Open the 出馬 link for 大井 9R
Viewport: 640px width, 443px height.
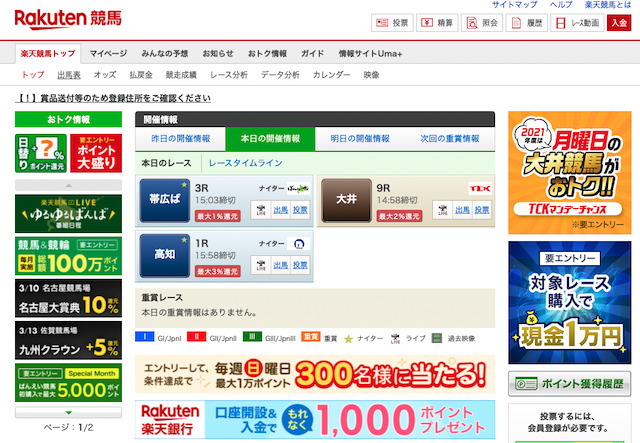tap(462, 210)
